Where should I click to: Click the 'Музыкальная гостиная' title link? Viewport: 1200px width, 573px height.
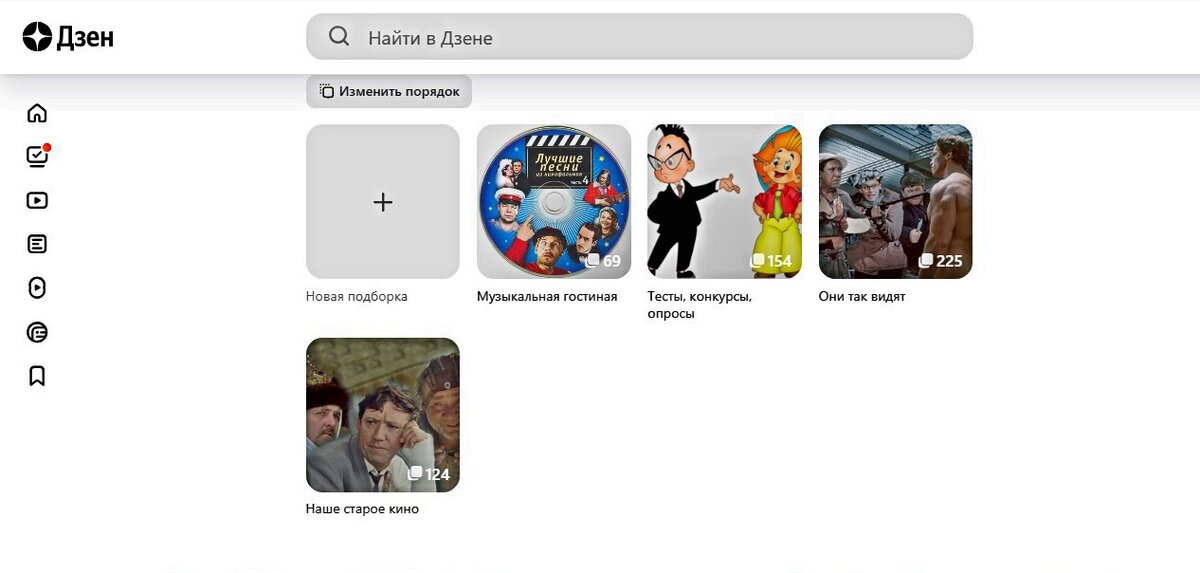[547, 297]
